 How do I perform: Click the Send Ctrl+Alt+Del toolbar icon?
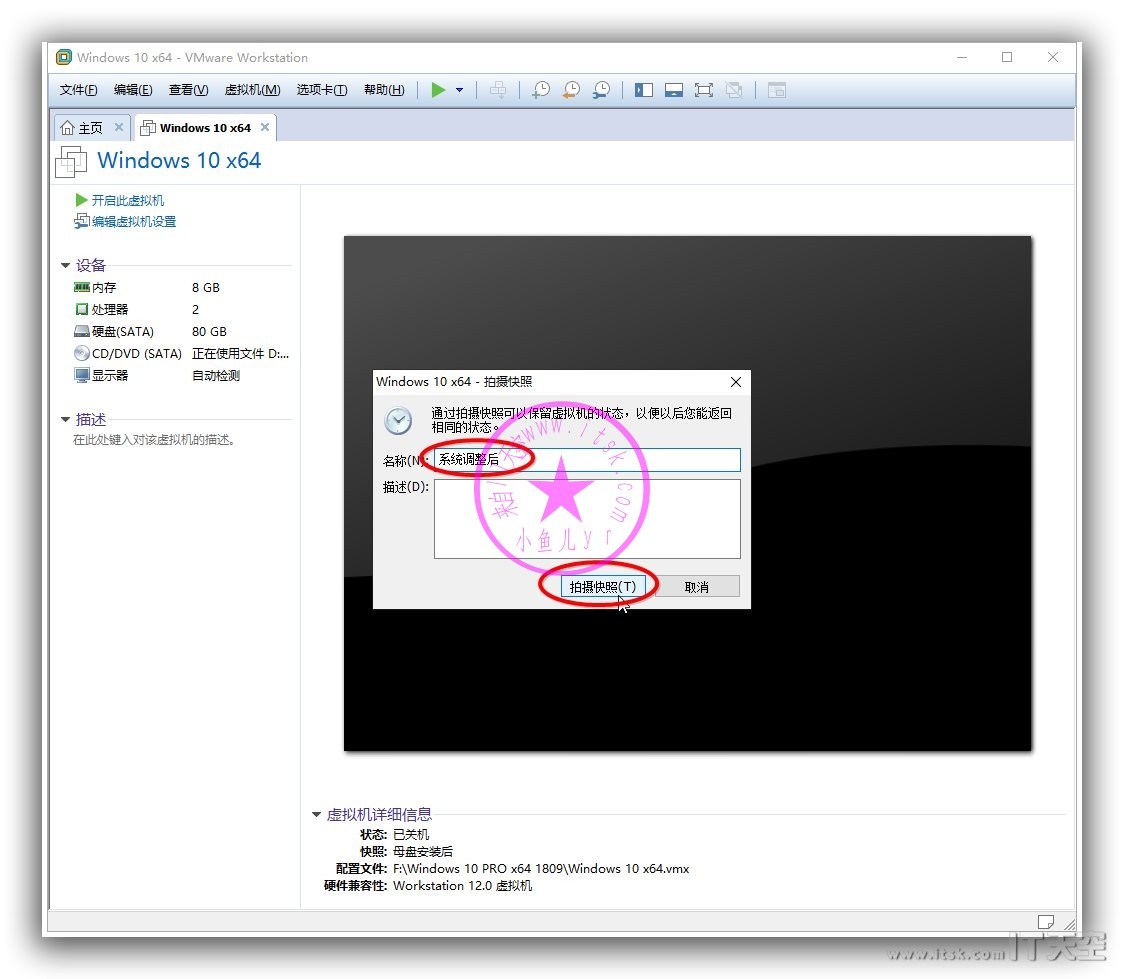[497, 90]
